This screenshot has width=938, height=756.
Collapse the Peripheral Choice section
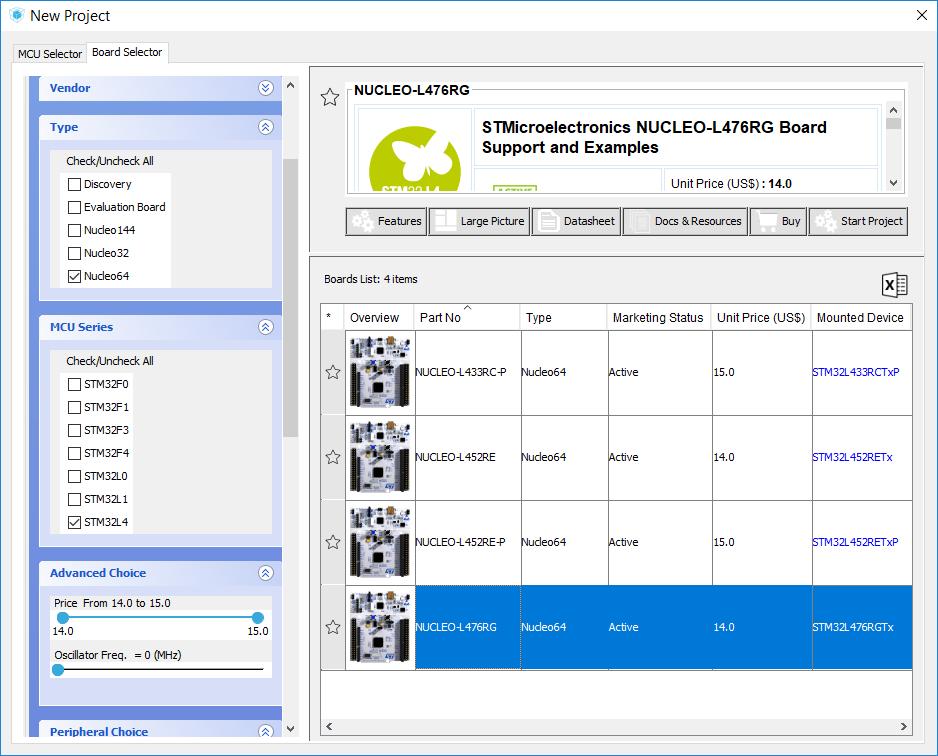pyautogui.click(x=266, y=731)
